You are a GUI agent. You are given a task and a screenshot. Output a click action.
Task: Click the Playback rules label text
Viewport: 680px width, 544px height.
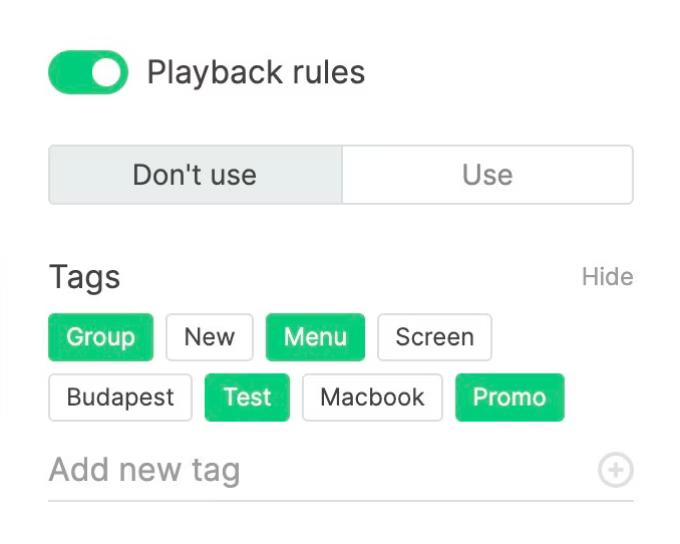pos(256,72)
